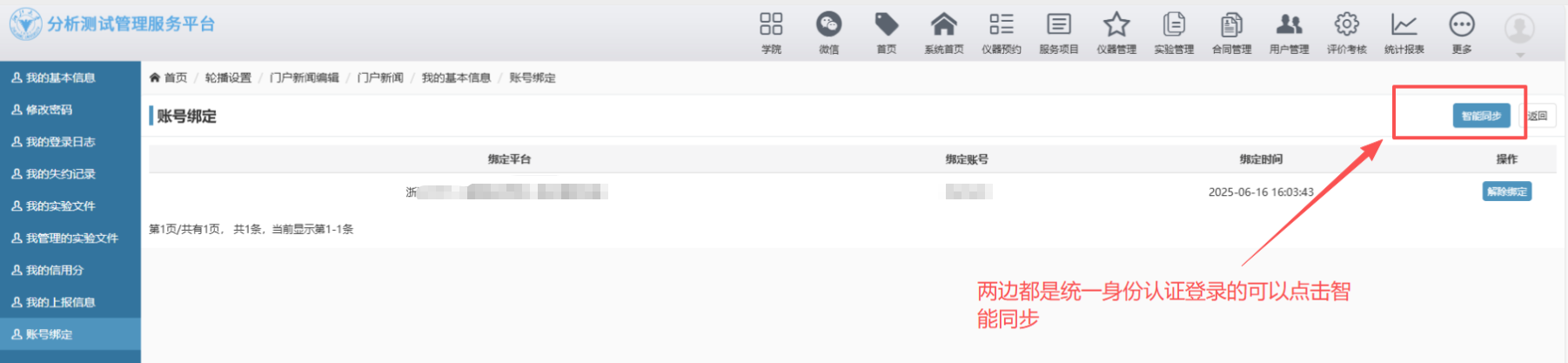
Task: Open 合同管理 clipboard icon
Action: 1231,24
